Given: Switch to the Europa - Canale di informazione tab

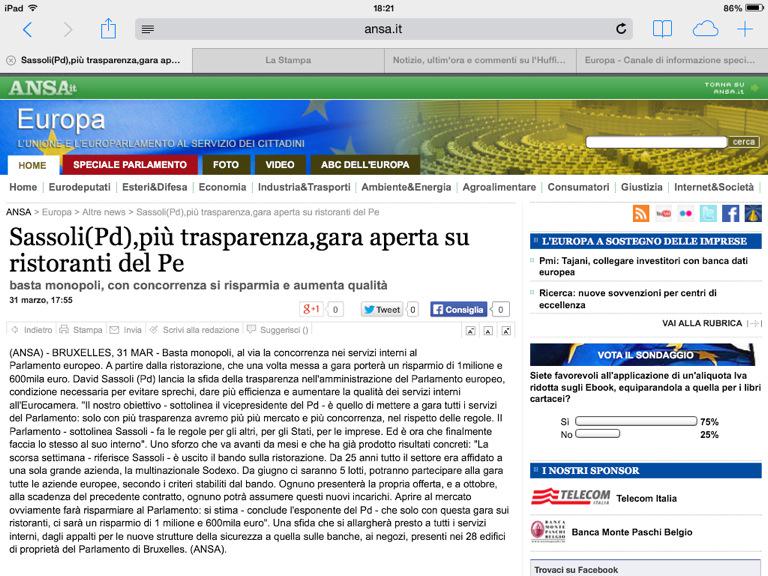Looking at the screenshot, I should pos(672,60).
